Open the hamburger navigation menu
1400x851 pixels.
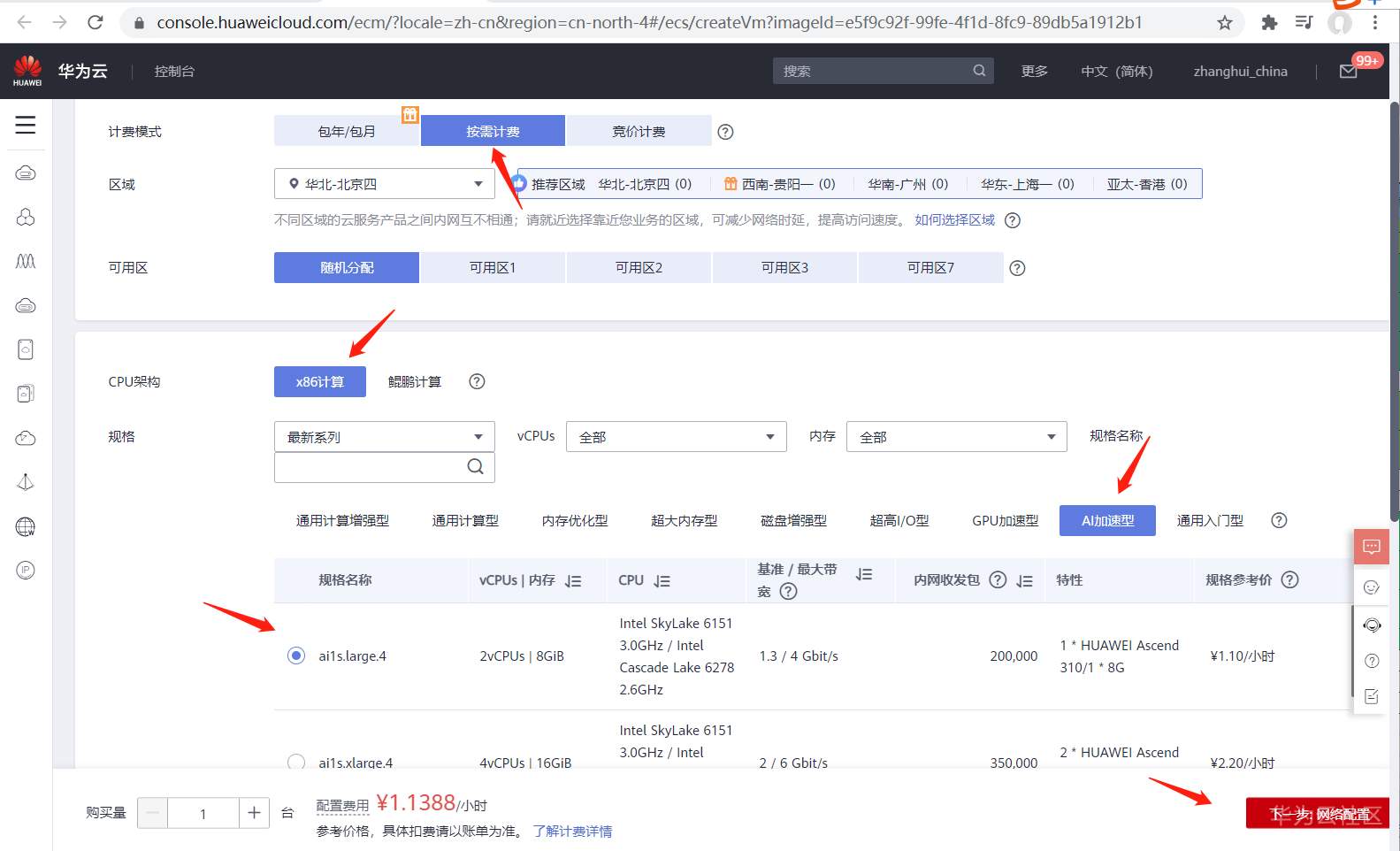pyautogui.click(x=26, y=125)
